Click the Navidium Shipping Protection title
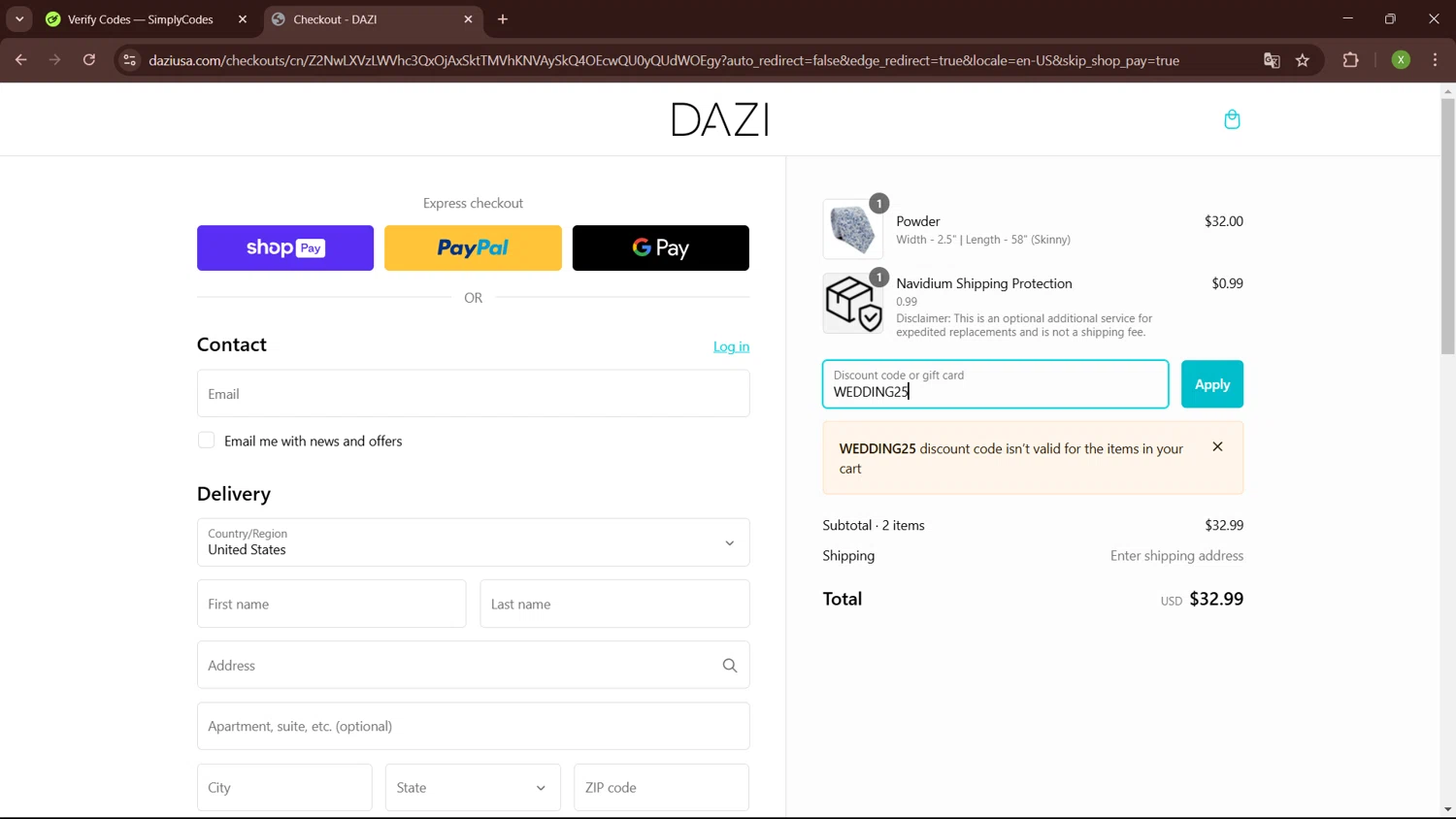The height and width of the screenshot is (819, 1456). coord(984,283)
